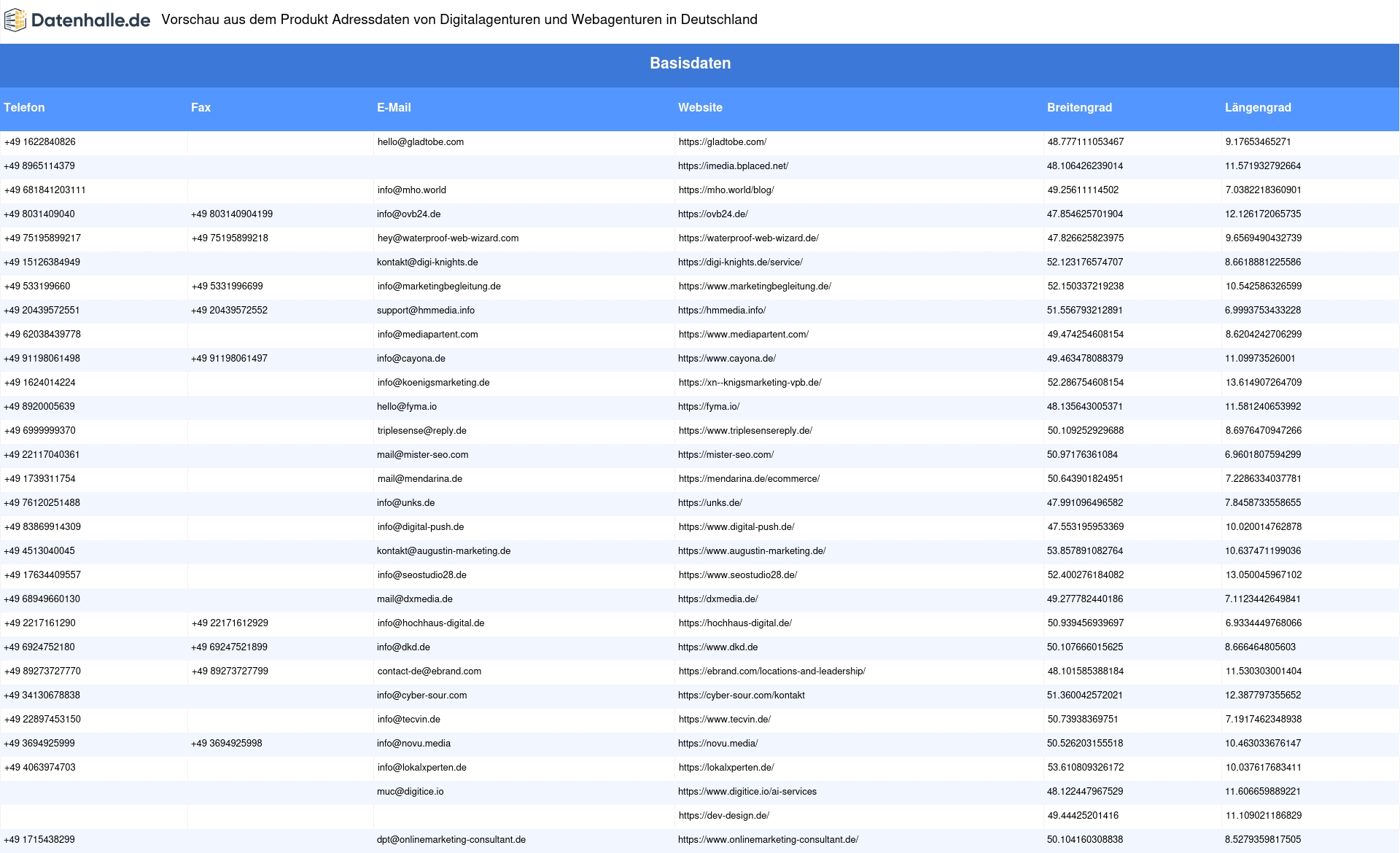Click the Telefon column header
The height and width of the screenshot is (853, 1400).
point(24,107)
